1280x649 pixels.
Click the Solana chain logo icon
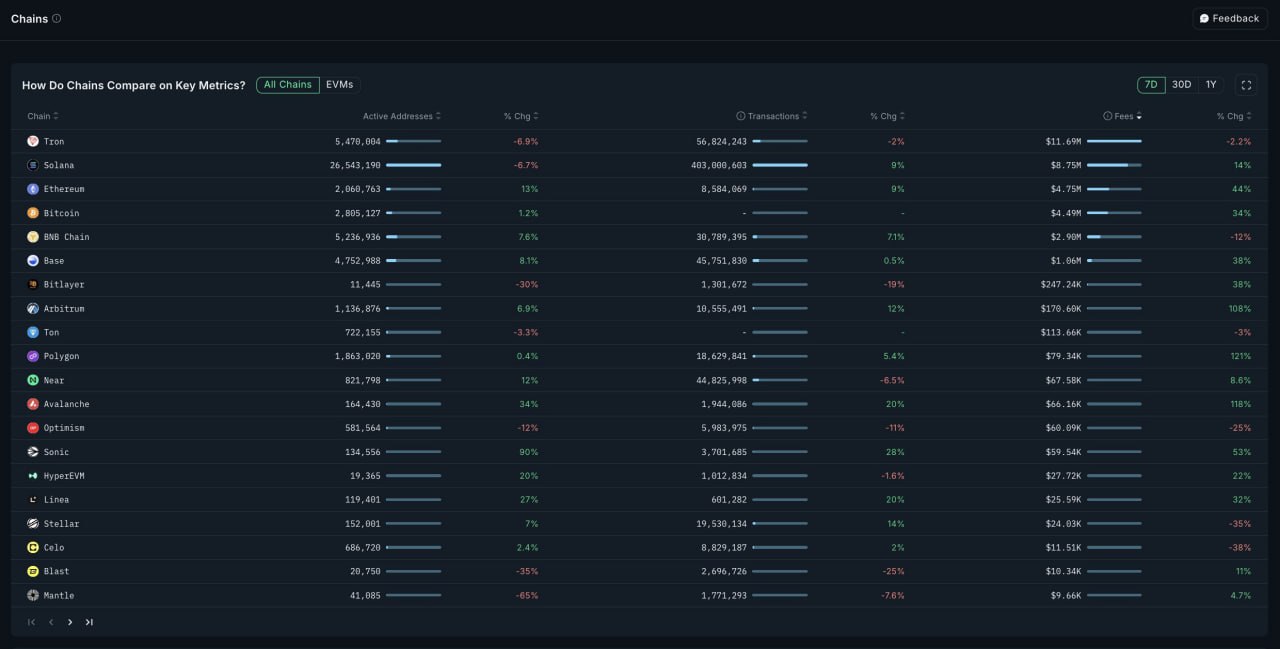(x=33, y=165)
